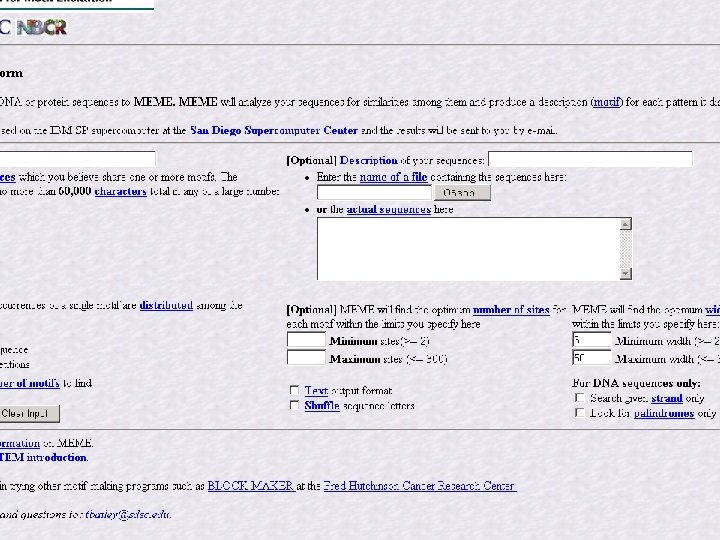Screen dimensions: 720x540
Task: Focus the Maximum width field
Action: pyautogui.click(x=592, y=358)
